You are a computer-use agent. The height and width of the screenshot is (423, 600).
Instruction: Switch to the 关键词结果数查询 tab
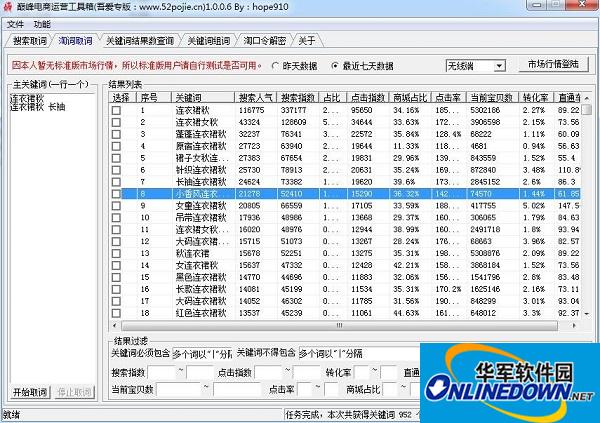coord(140,41)
